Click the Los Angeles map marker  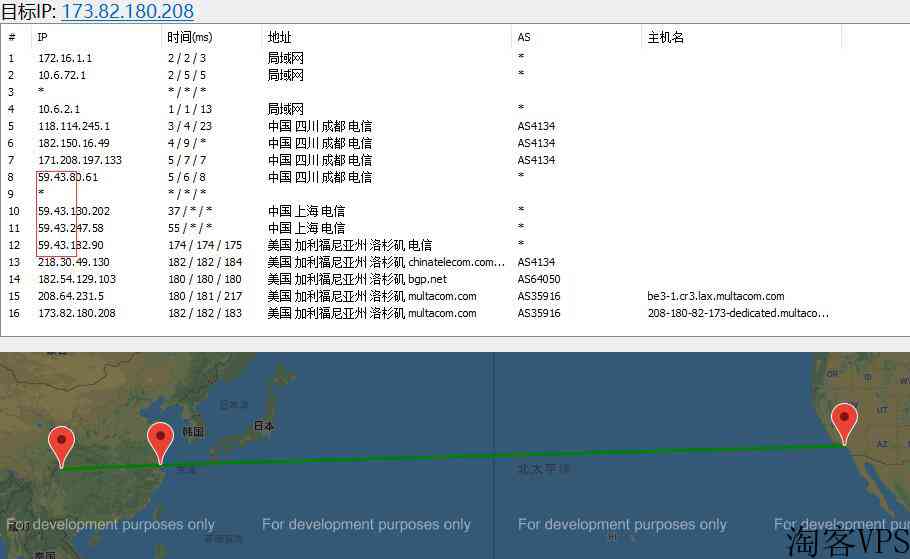pos(844,420)
